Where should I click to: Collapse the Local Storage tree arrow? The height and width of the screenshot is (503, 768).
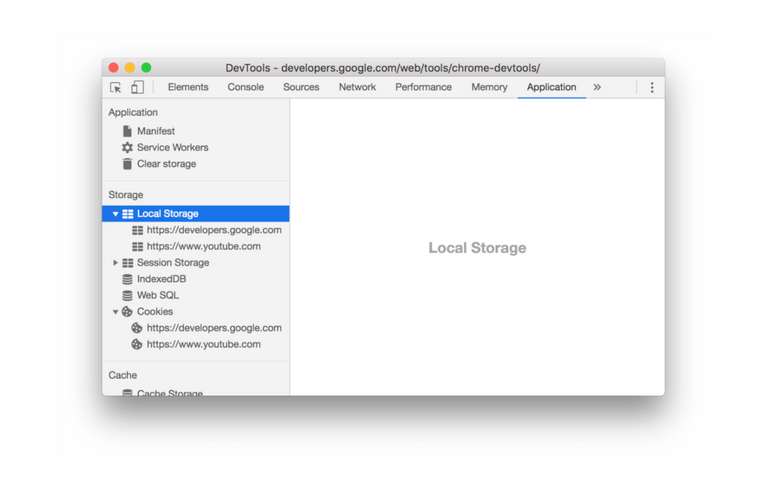[115, 214]
